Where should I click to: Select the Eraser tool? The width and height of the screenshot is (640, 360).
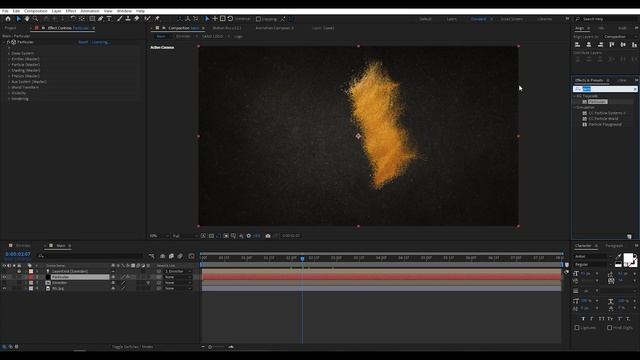[137, 19]
